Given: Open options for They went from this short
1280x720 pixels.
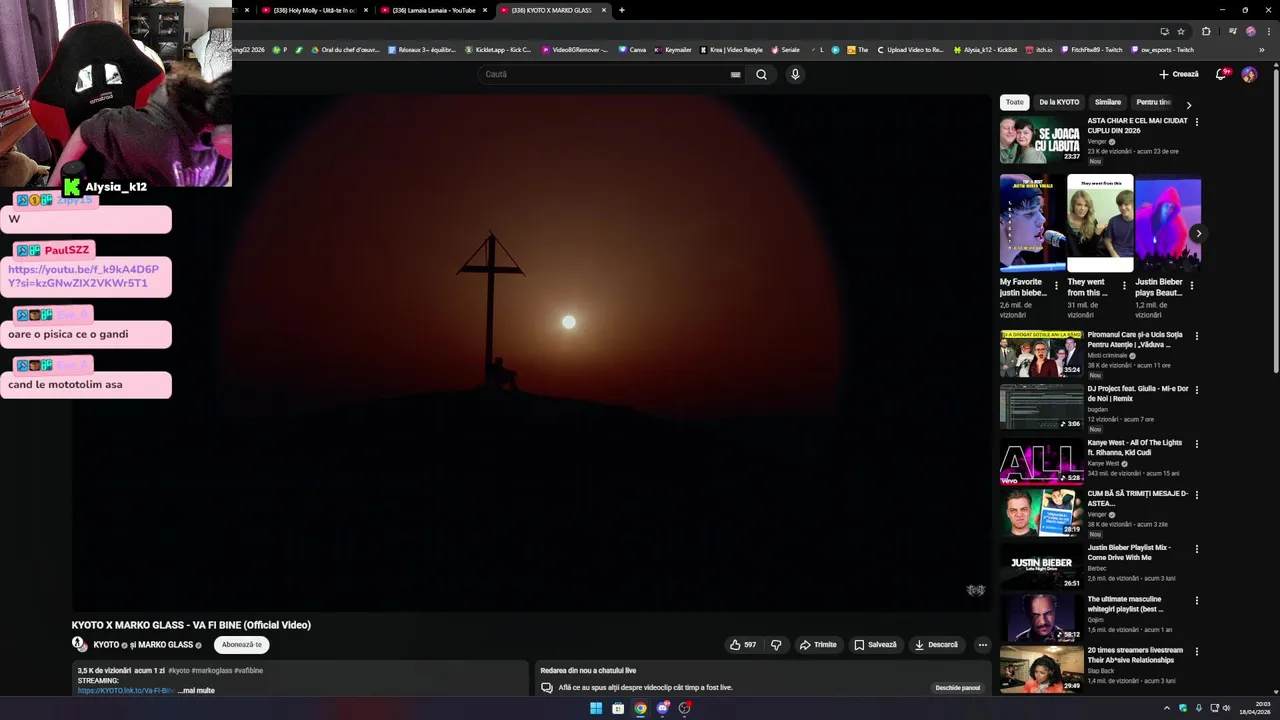Looking at the screenshot, I should (1124, 286).
